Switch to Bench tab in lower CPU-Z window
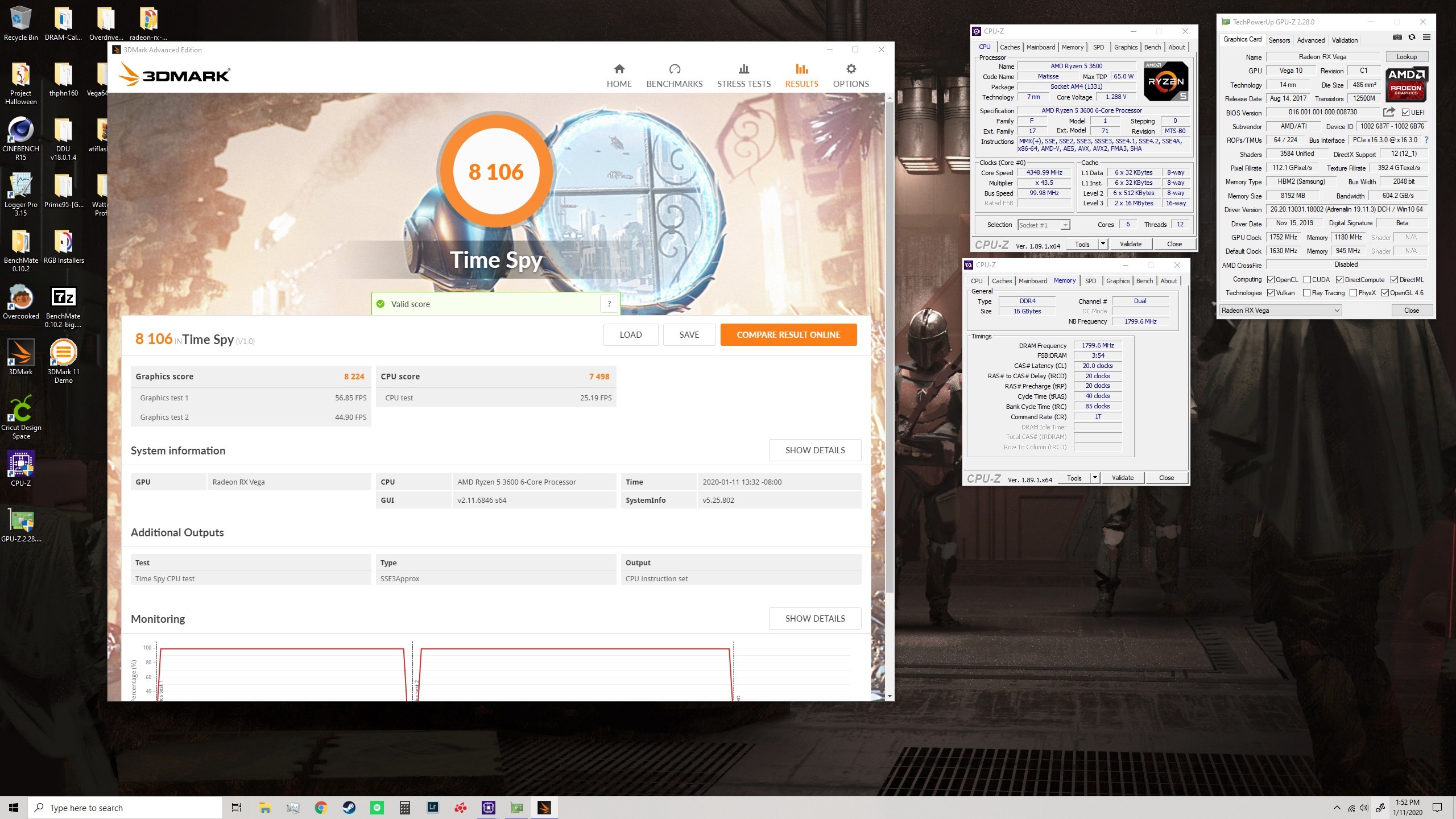This screenshot has height=819, width=1456. point(1144,281)
